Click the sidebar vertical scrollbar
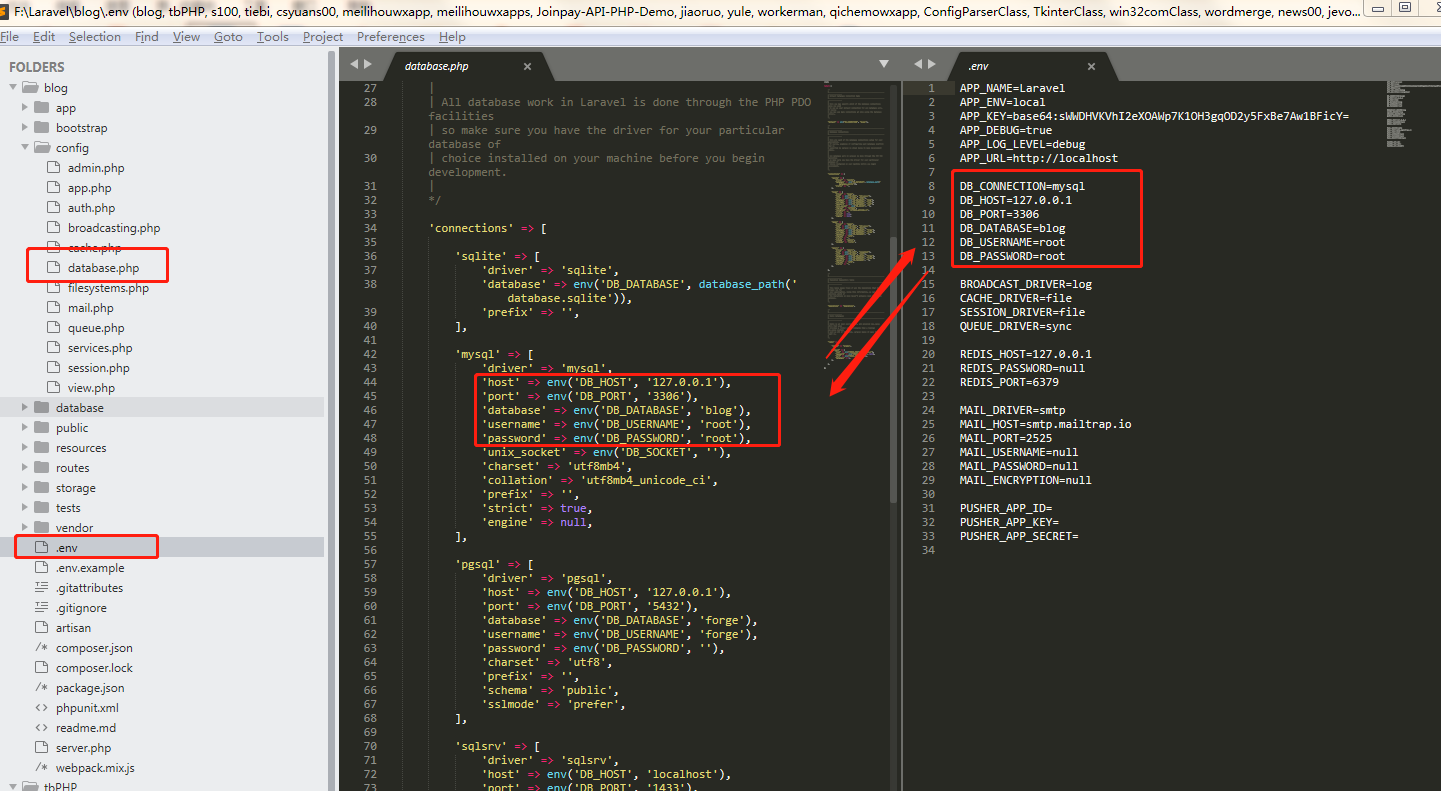Image resolution: width=1441 pixels, height=791 pixels. click(332, 419)
